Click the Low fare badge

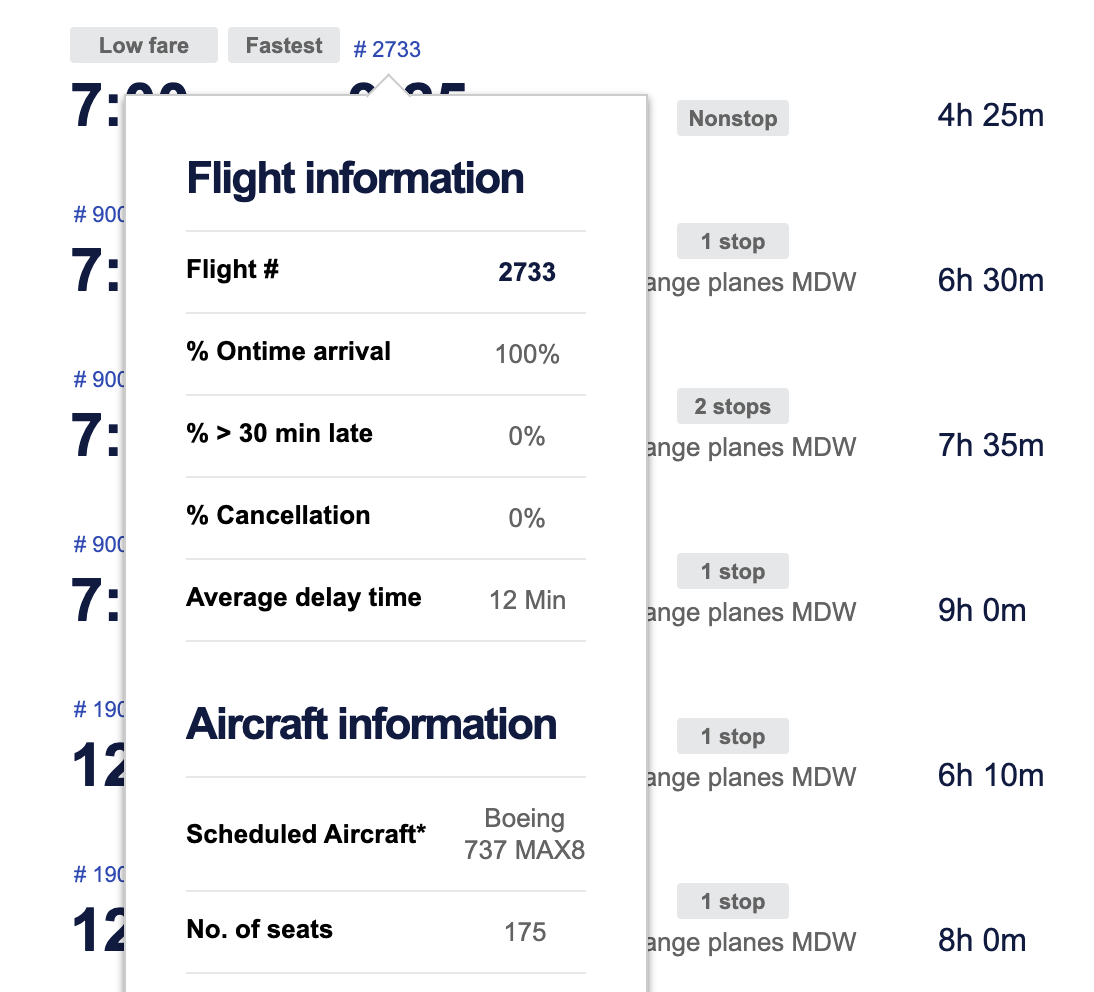(144, 46)
